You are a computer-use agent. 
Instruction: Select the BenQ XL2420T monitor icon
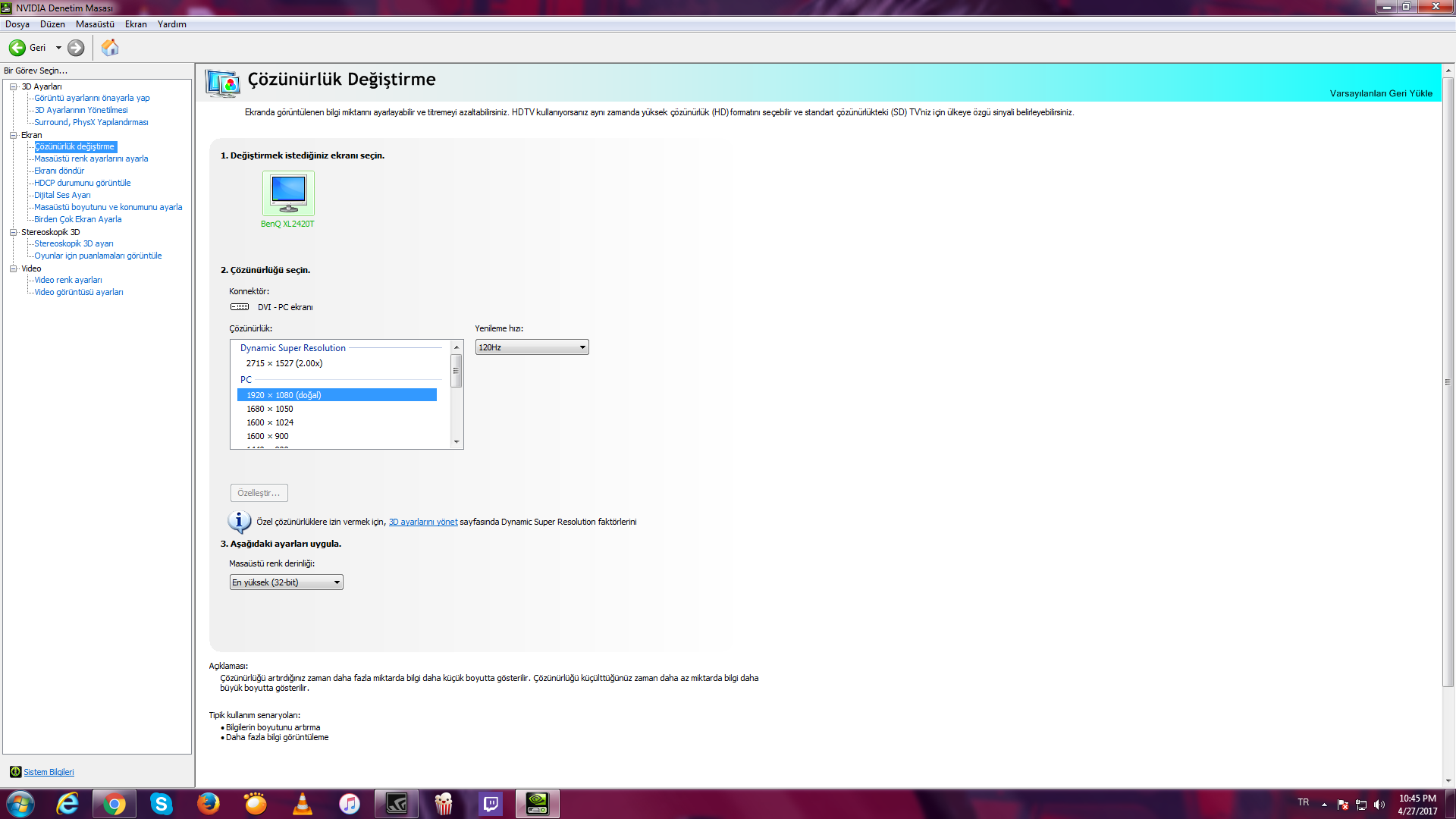[x=288, y=193]
